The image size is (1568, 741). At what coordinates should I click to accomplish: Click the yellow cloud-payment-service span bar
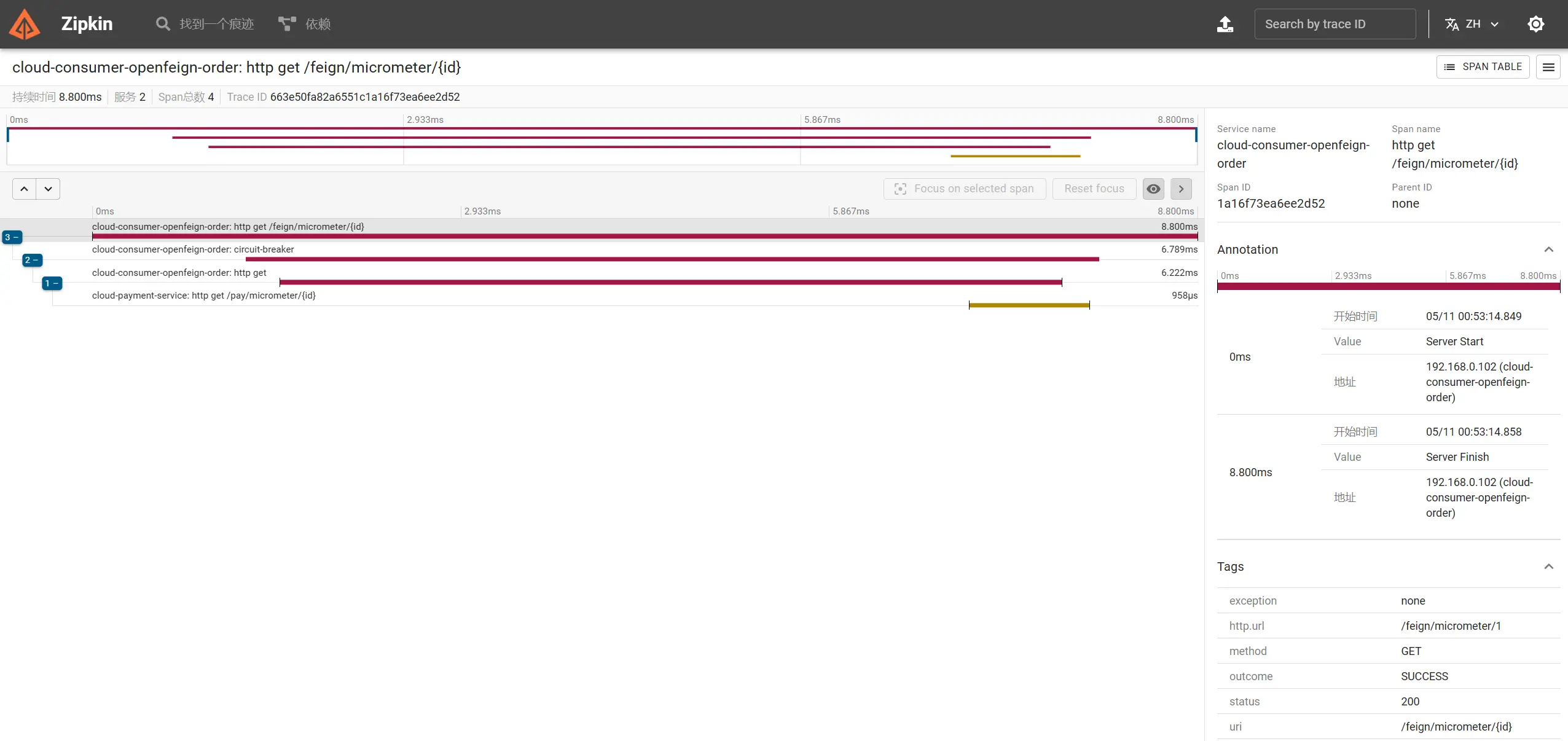click(1029, 305)
